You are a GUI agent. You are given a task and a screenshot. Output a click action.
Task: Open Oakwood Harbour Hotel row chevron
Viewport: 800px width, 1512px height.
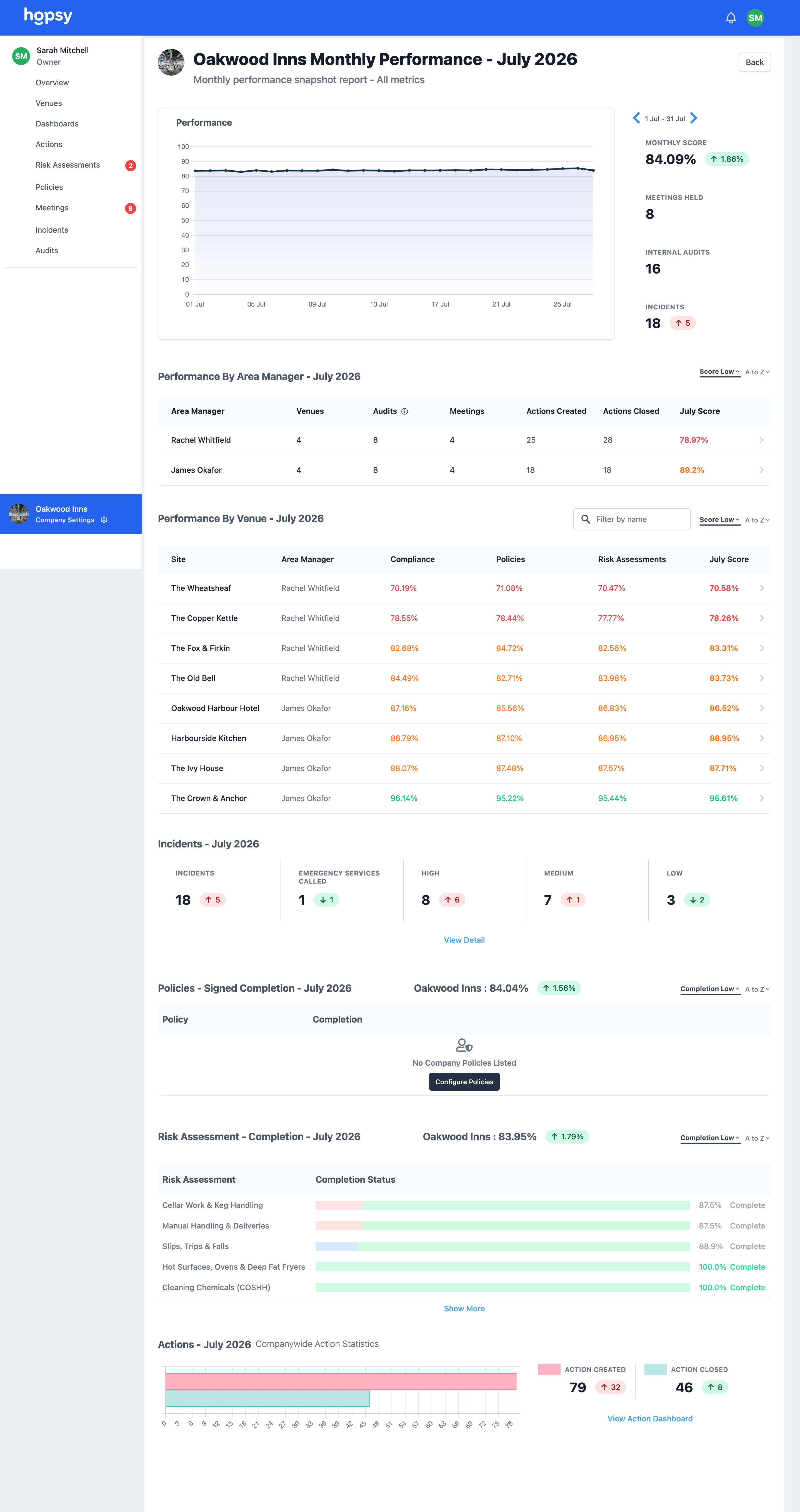762,708
